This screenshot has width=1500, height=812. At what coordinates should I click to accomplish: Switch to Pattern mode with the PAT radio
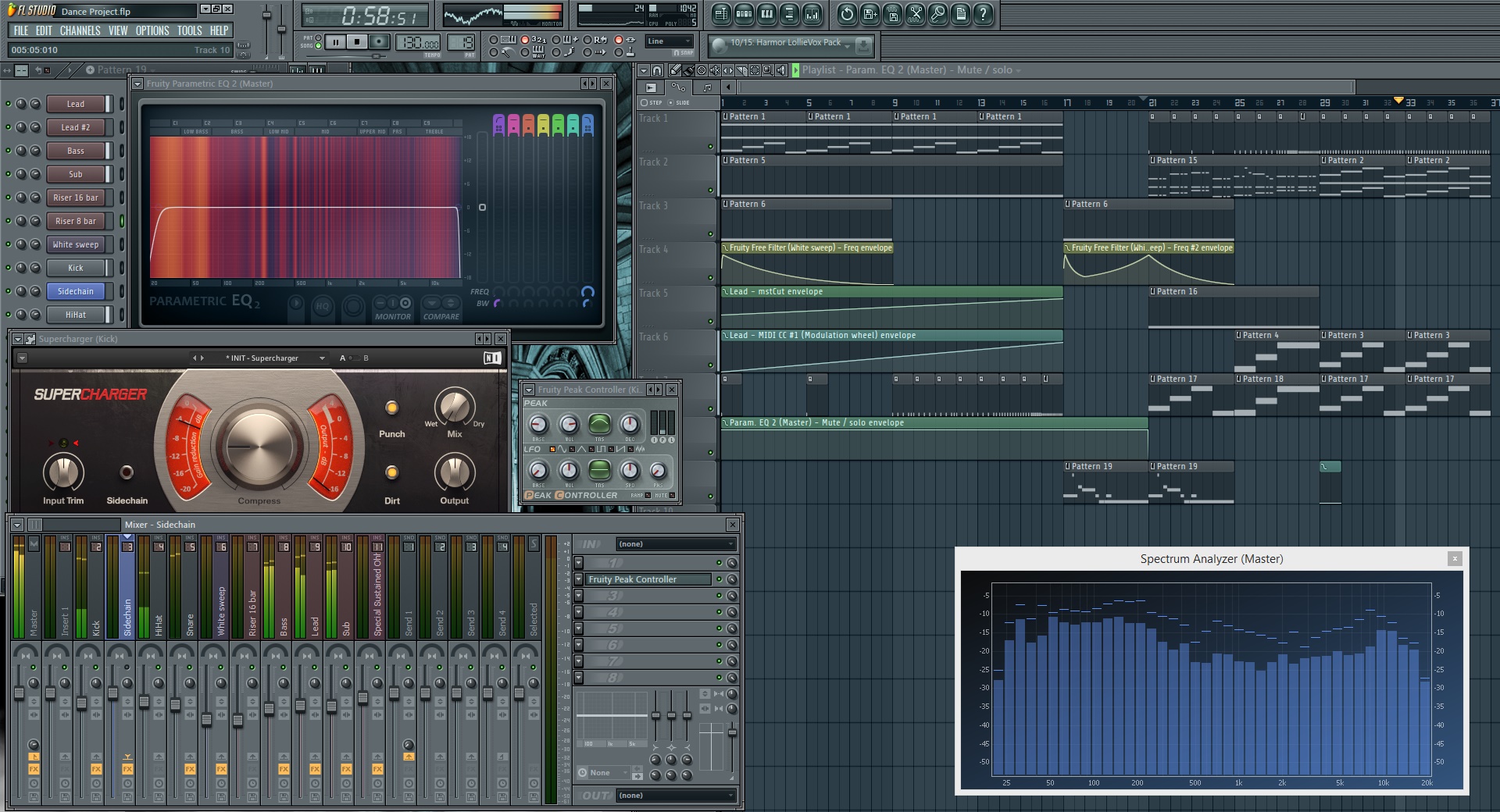[x=320, y=37]
